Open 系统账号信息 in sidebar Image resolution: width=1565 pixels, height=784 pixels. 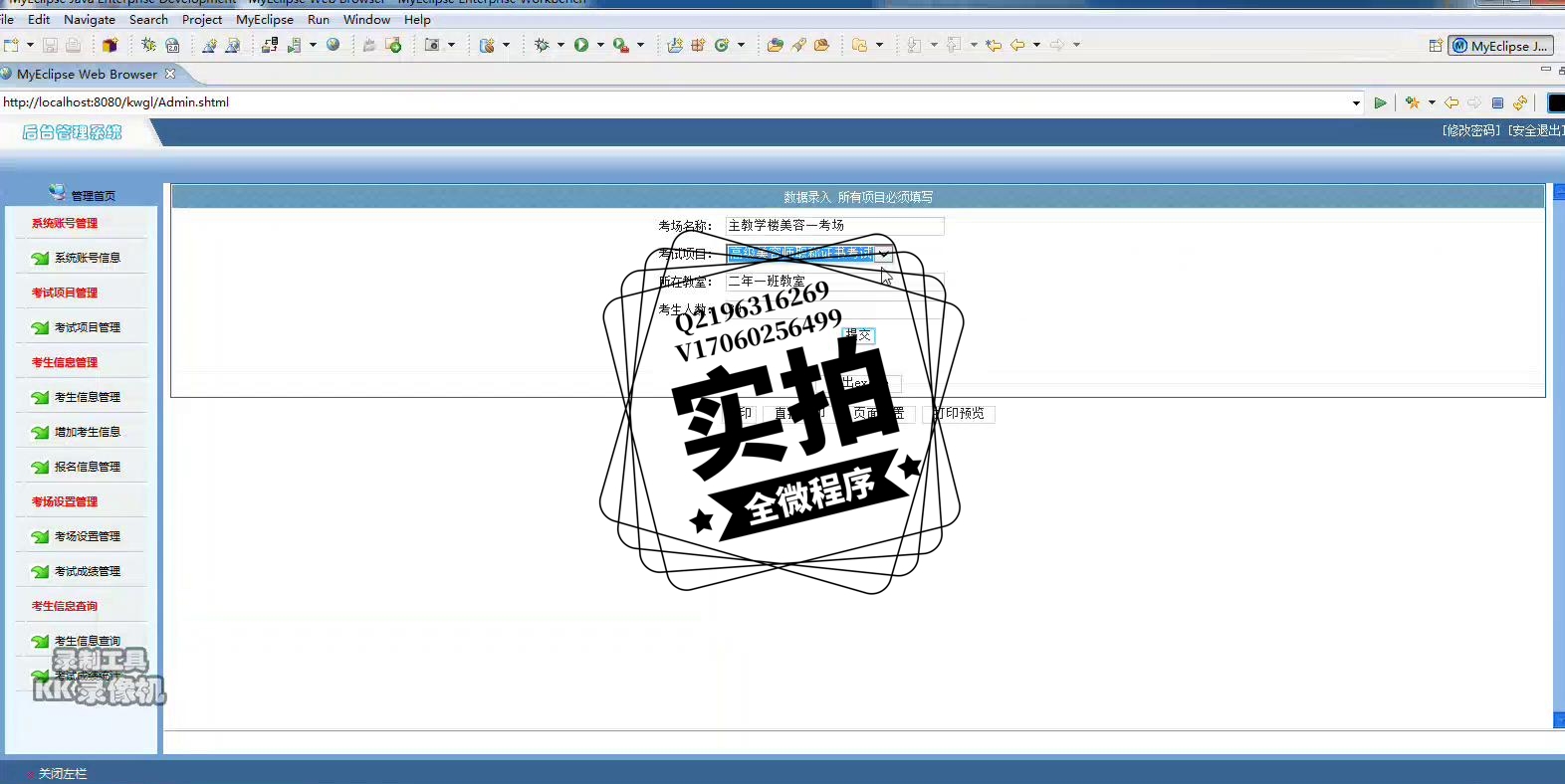click(x=87, y=258)
